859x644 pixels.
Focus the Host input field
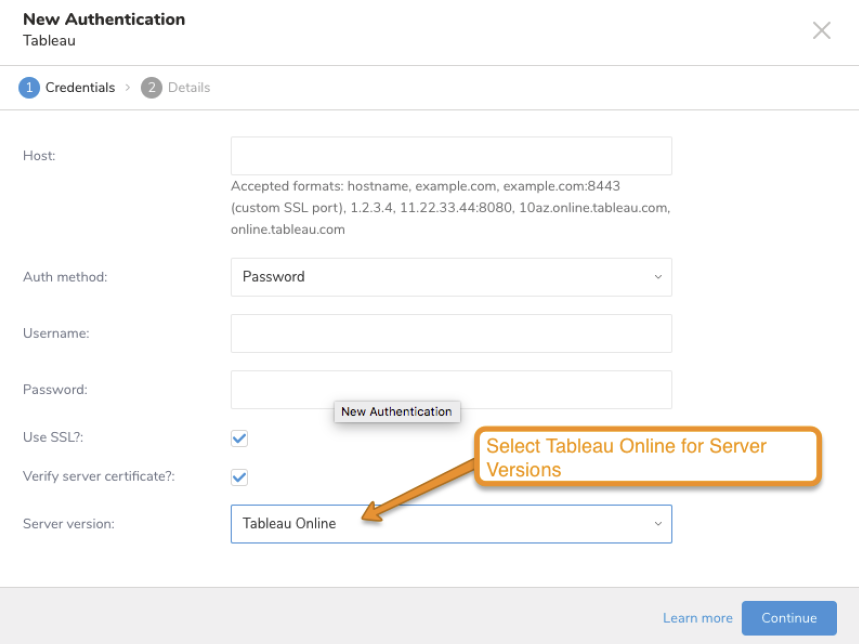click(x=451, y=156)
